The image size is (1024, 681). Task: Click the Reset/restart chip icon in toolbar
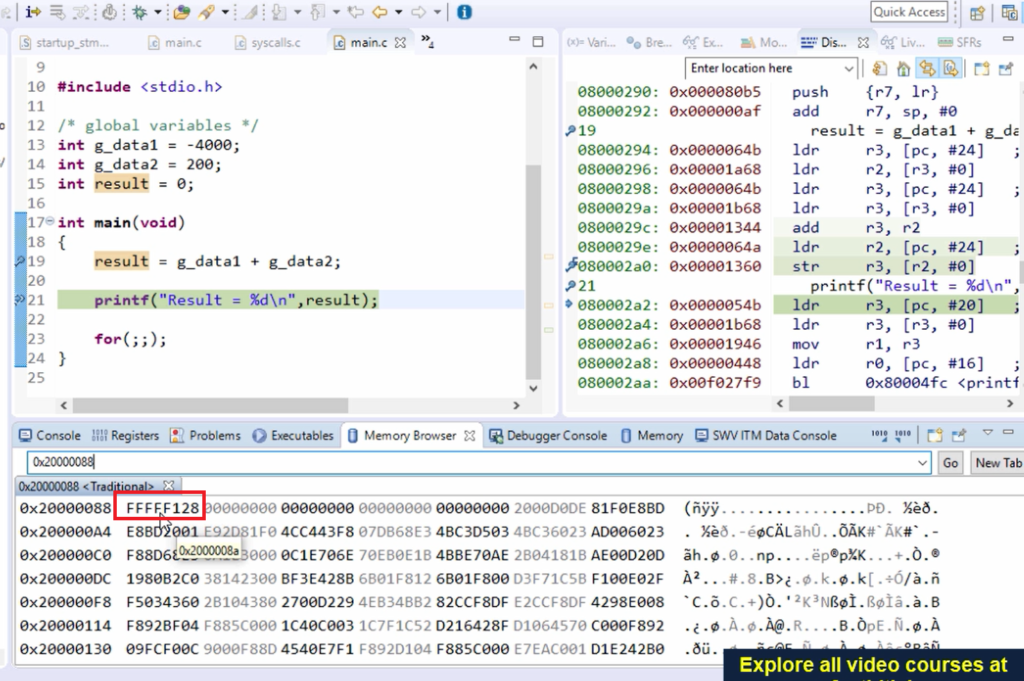coord(109,12)
